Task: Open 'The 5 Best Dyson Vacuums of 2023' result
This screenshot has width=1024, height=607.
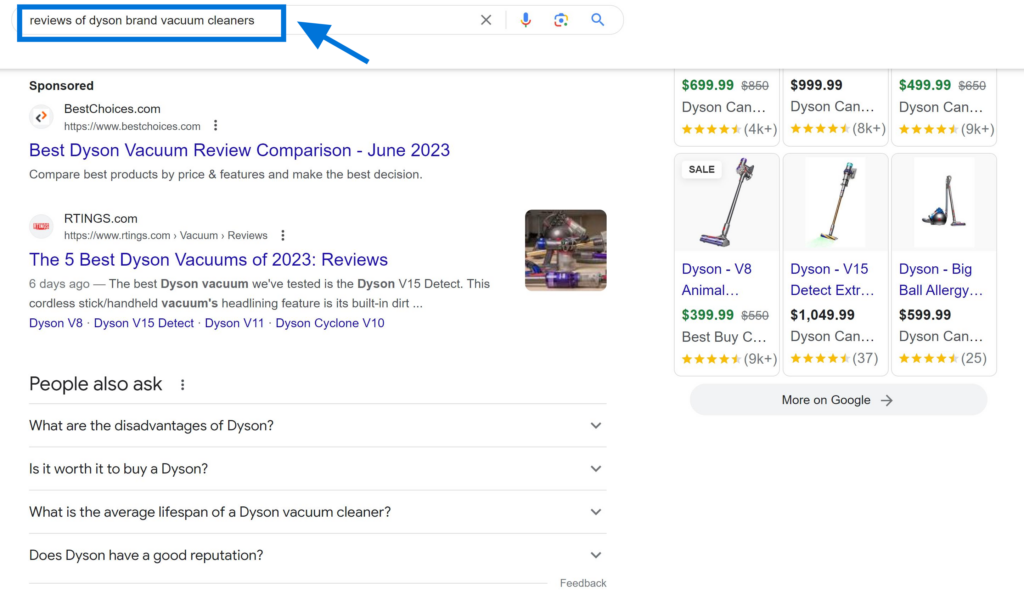Action: click(x=208, y=259)
